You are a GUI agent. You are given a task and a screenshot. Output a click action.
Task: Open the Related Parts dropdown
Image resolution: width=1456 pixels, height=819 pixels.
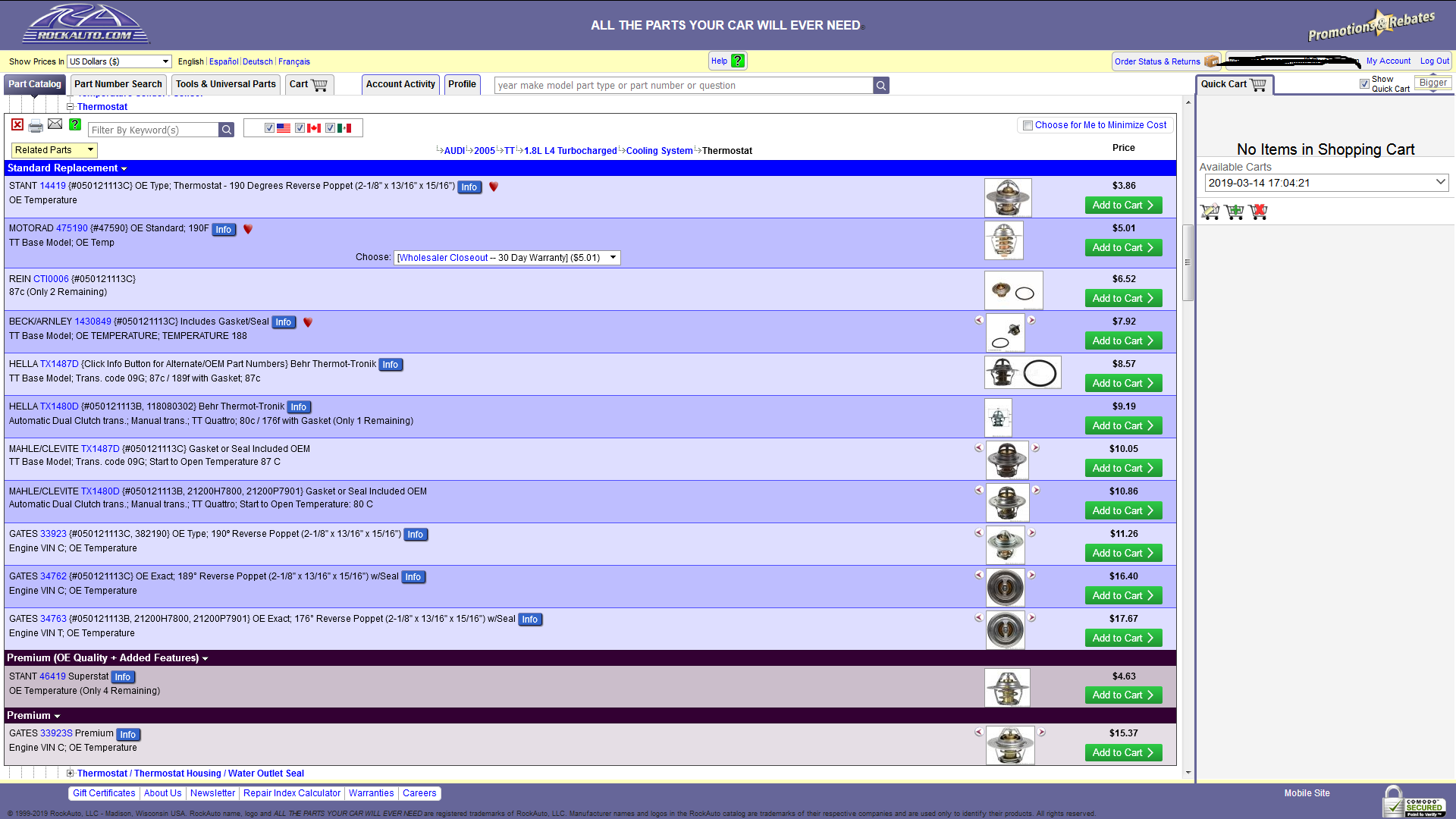tap(55, 150)
